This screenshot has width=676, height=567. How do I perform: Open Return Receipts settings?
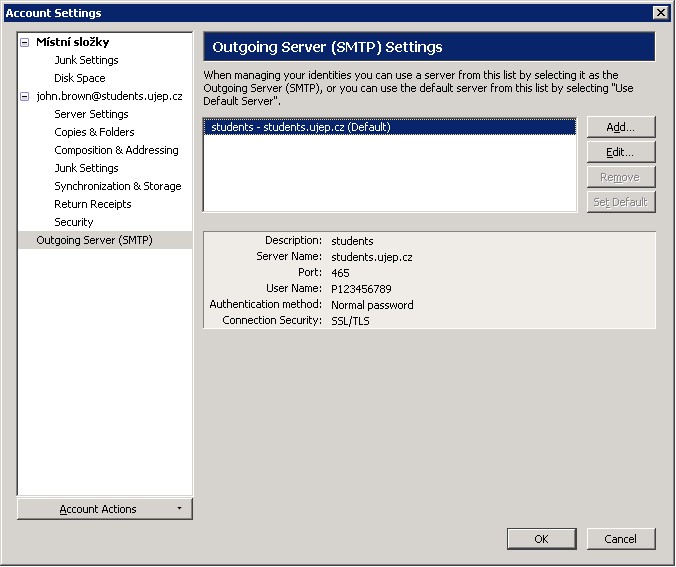[92, 204]
